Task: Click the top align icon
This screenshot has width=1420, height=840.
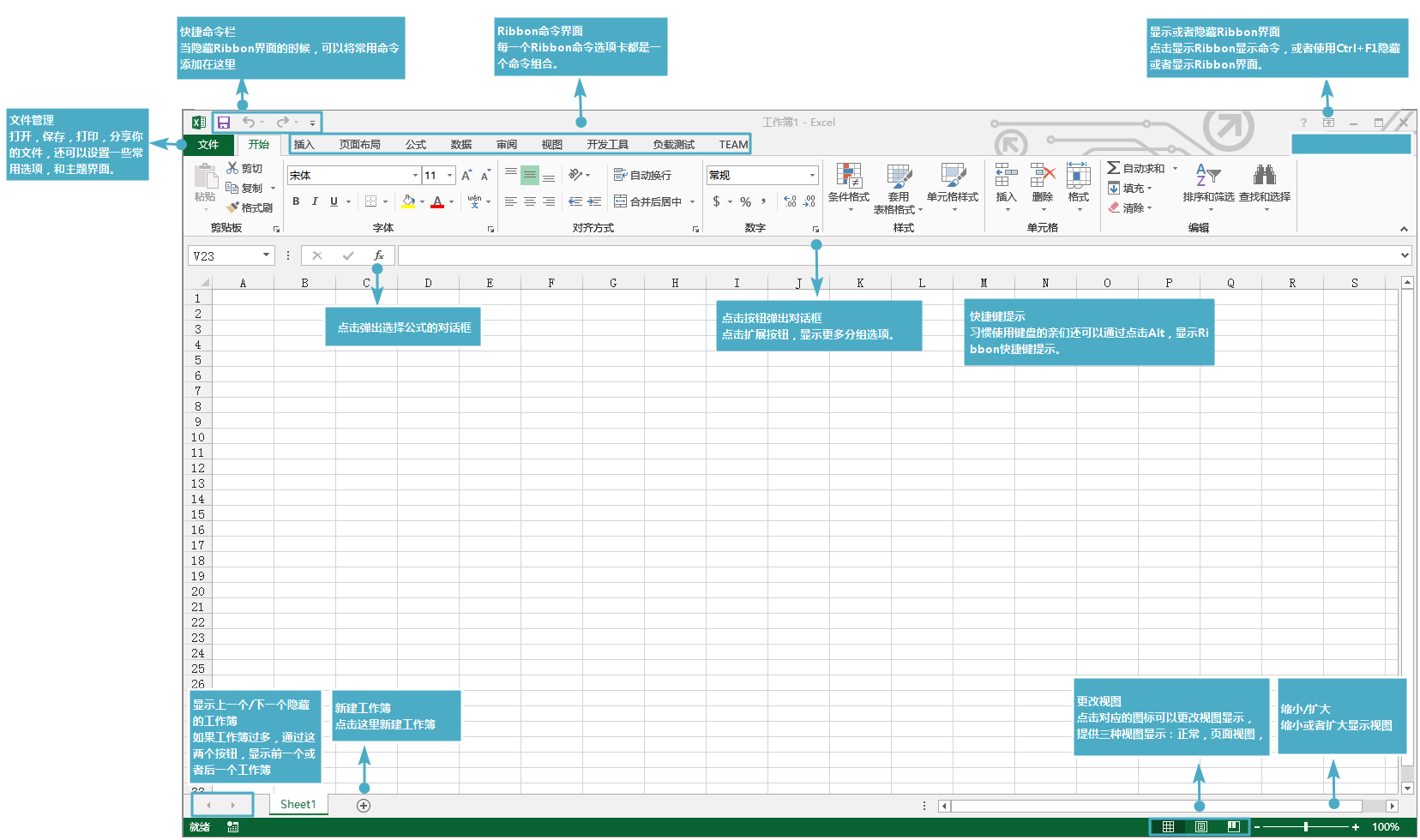Action: [x=511, y=175]
